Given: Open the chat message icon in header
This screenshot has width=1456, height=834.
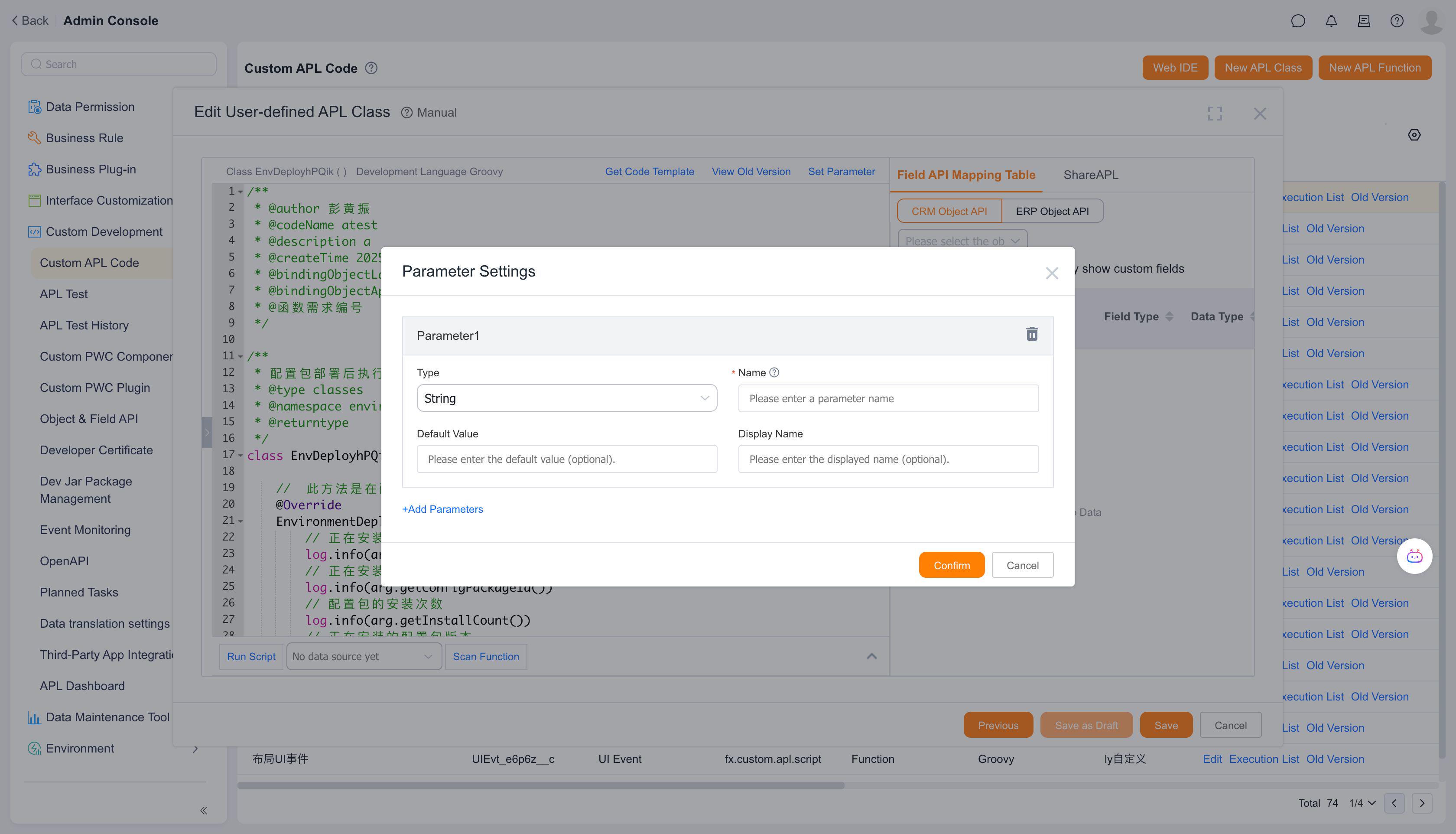Looking at the screenshot, I should [x=1298, y=21].
